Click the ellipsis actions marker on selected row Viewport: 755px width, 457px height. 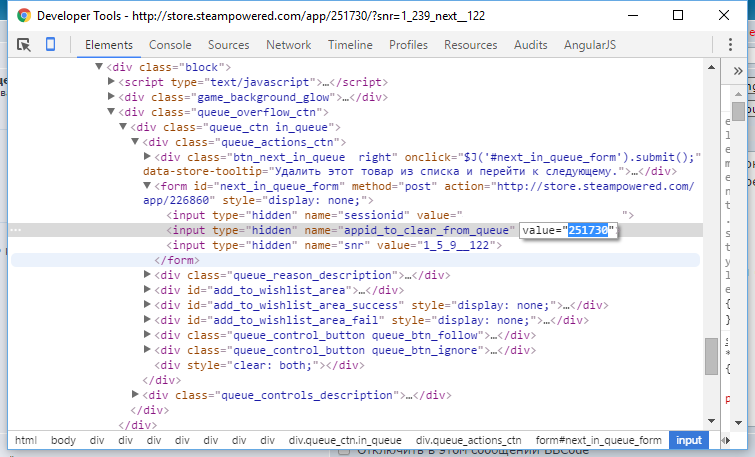click(16, 230)
